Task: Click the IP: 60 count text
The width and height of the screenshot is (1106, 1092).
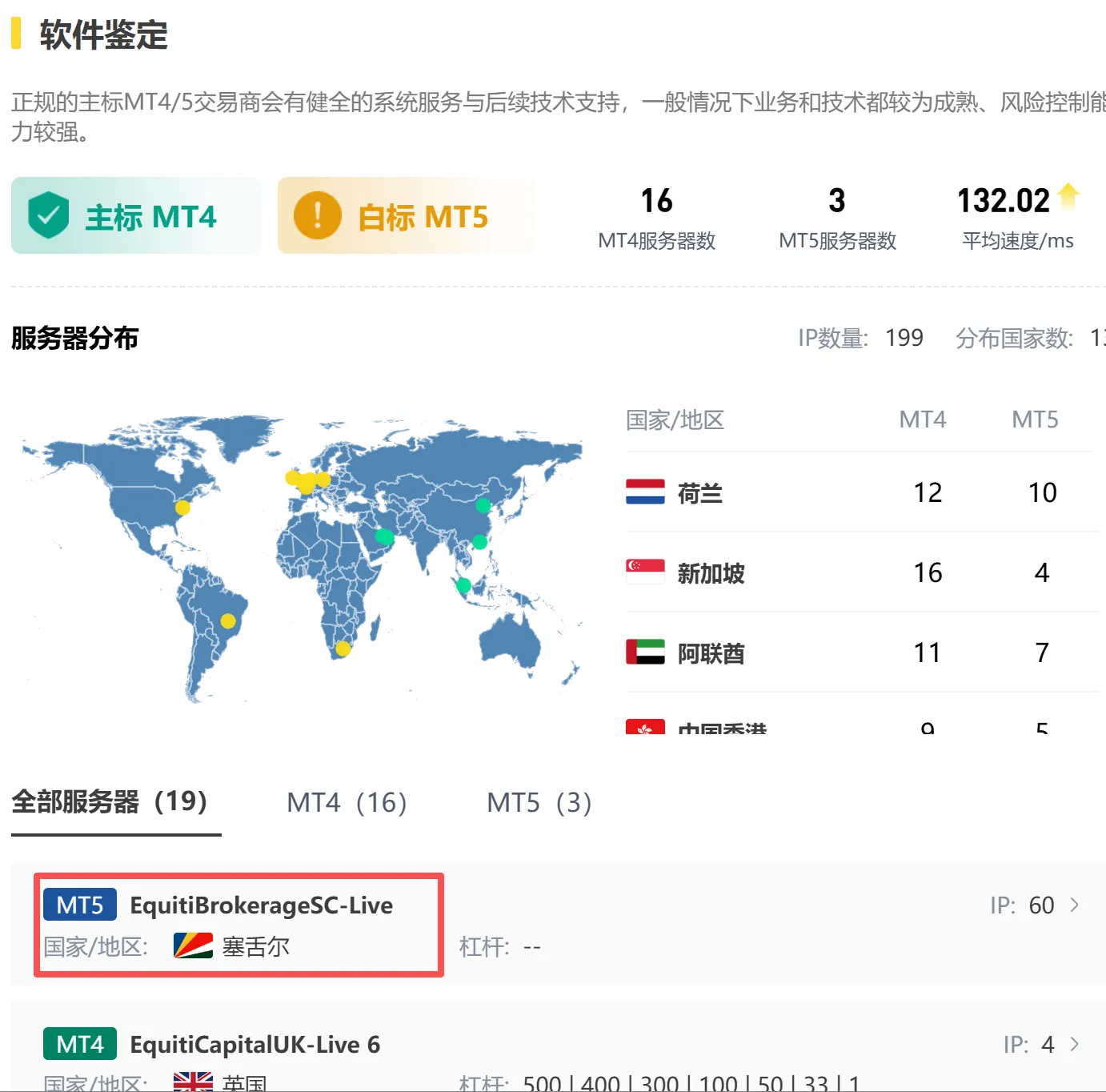Action: pos(1022,905)
